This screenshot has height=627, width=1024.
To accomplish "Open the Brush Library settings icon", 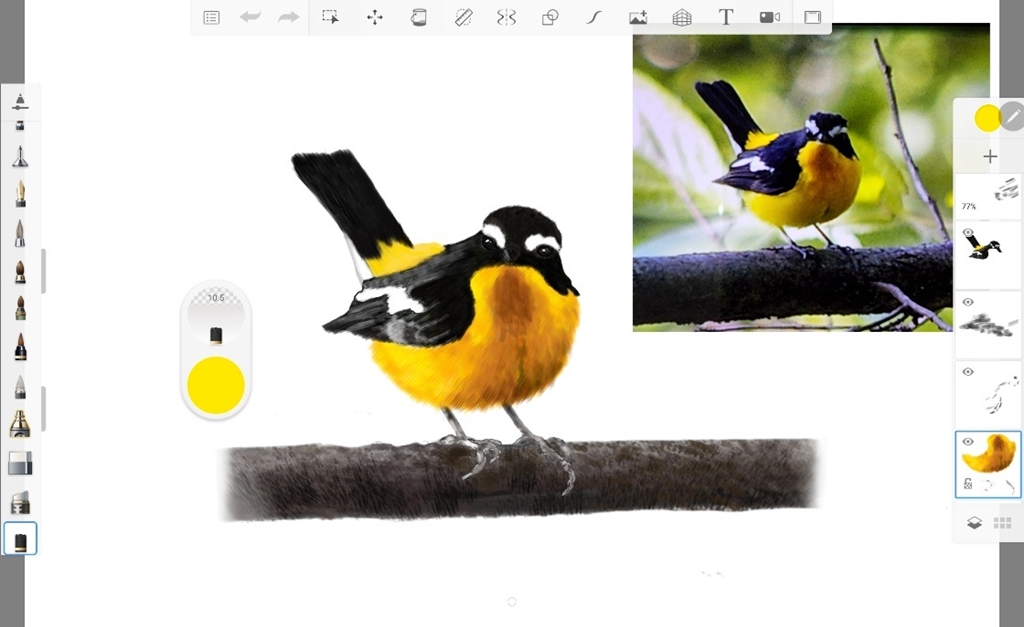I will 20,102.
